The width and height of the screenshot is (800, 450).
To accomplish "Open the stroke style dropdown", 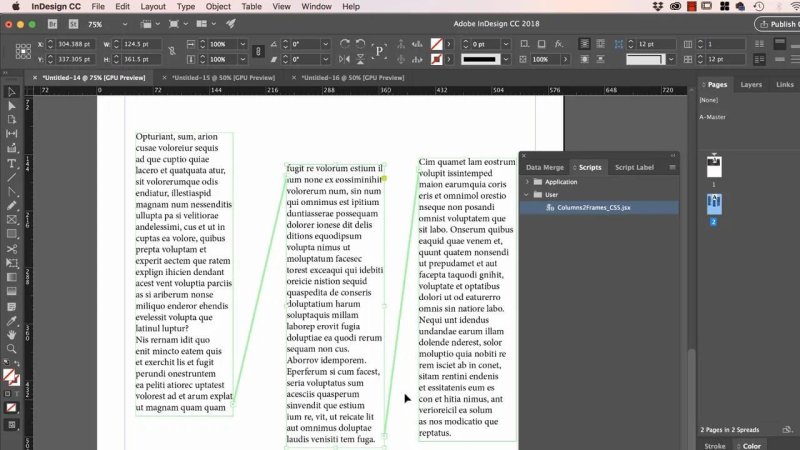I will 506,59.
